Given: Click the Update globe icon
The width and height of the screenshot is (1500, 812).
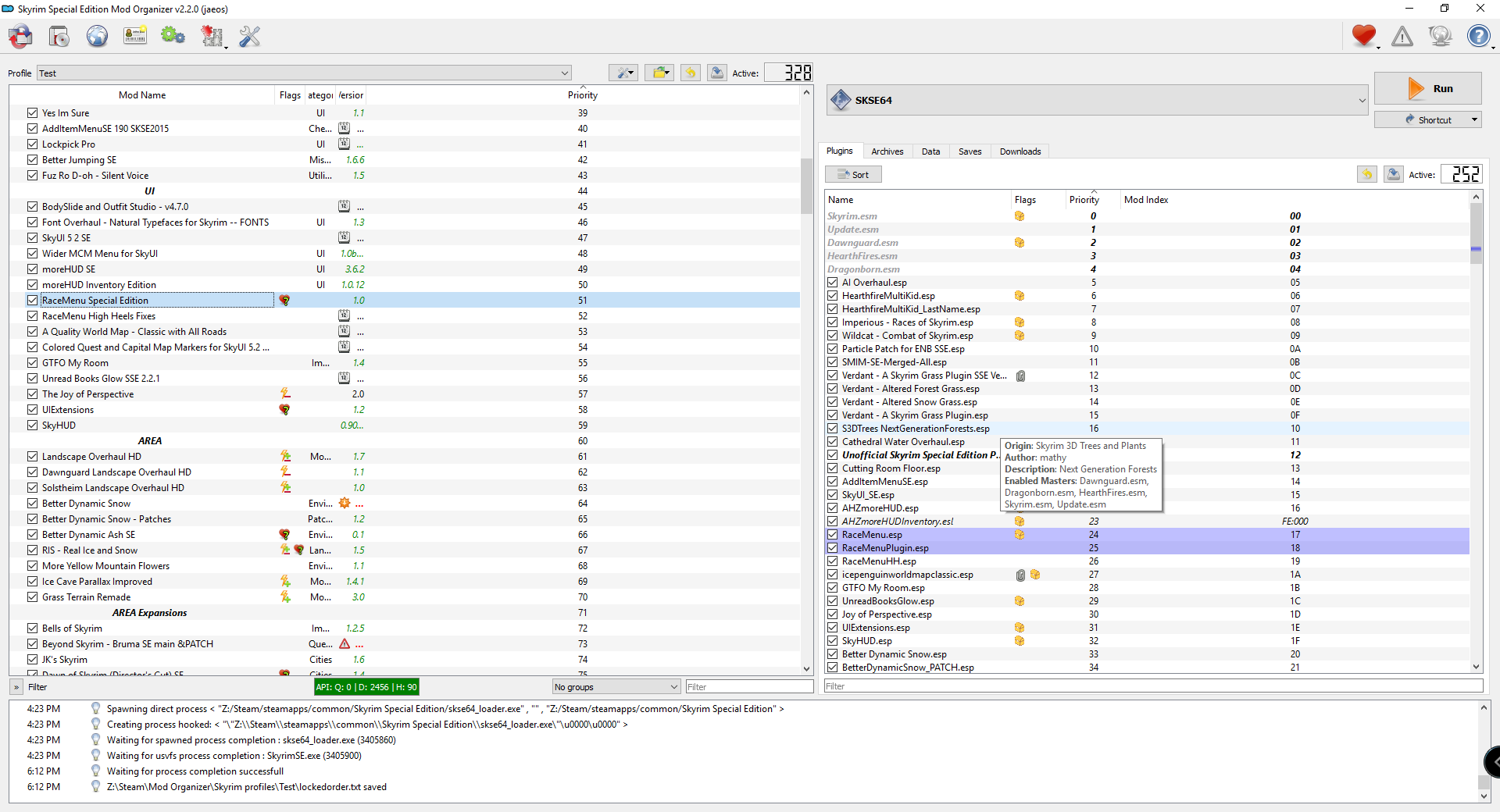Looking at the screenshot, I should (1440, 36).
